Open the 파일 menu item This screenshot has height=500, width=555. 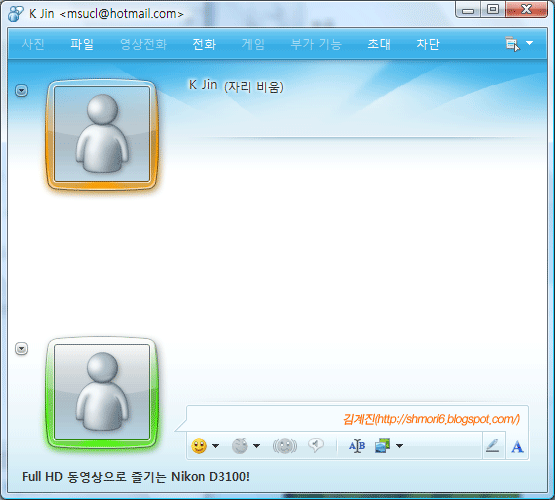click(82, 44)
